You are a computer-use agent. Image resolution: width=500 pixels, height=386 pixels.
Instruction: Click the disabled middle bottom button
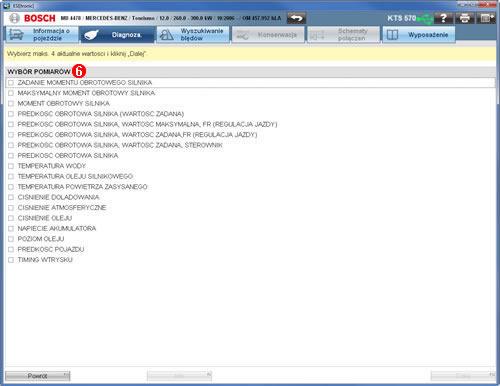tap(179, 376)
